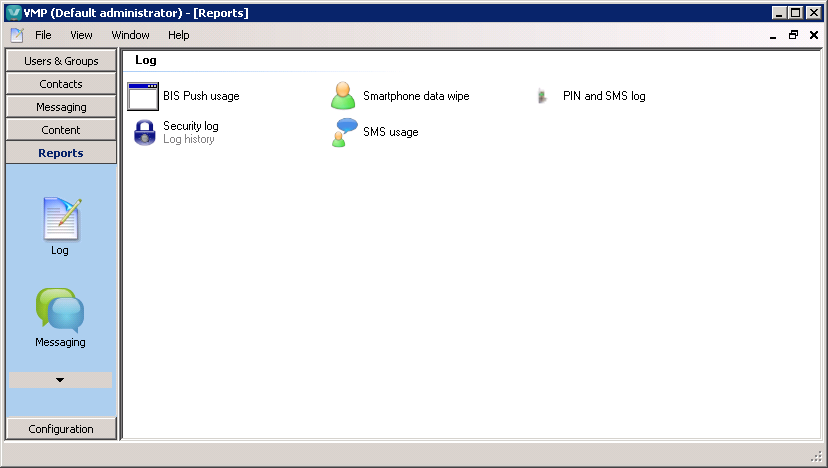
Task: Click the PIN and SMS log icon
Action: click(542, 96)
